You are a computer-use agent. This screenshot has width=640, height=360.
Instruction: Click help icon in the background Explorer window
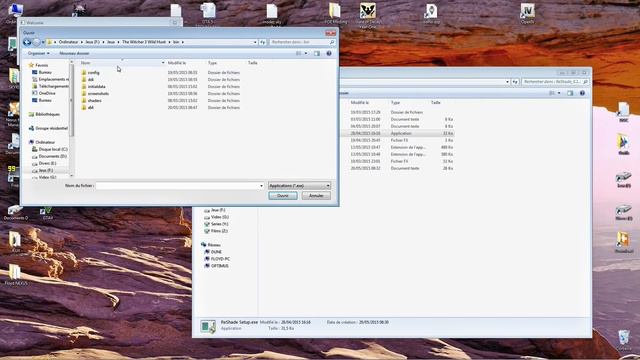click(x=582, y=93)
